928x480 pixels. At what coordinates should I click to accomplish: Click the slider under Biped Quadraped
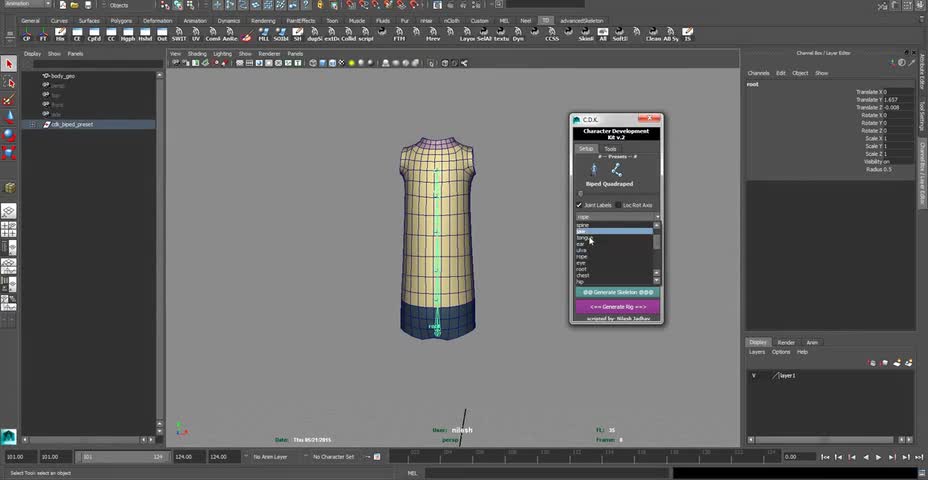[x=581, y=194]
